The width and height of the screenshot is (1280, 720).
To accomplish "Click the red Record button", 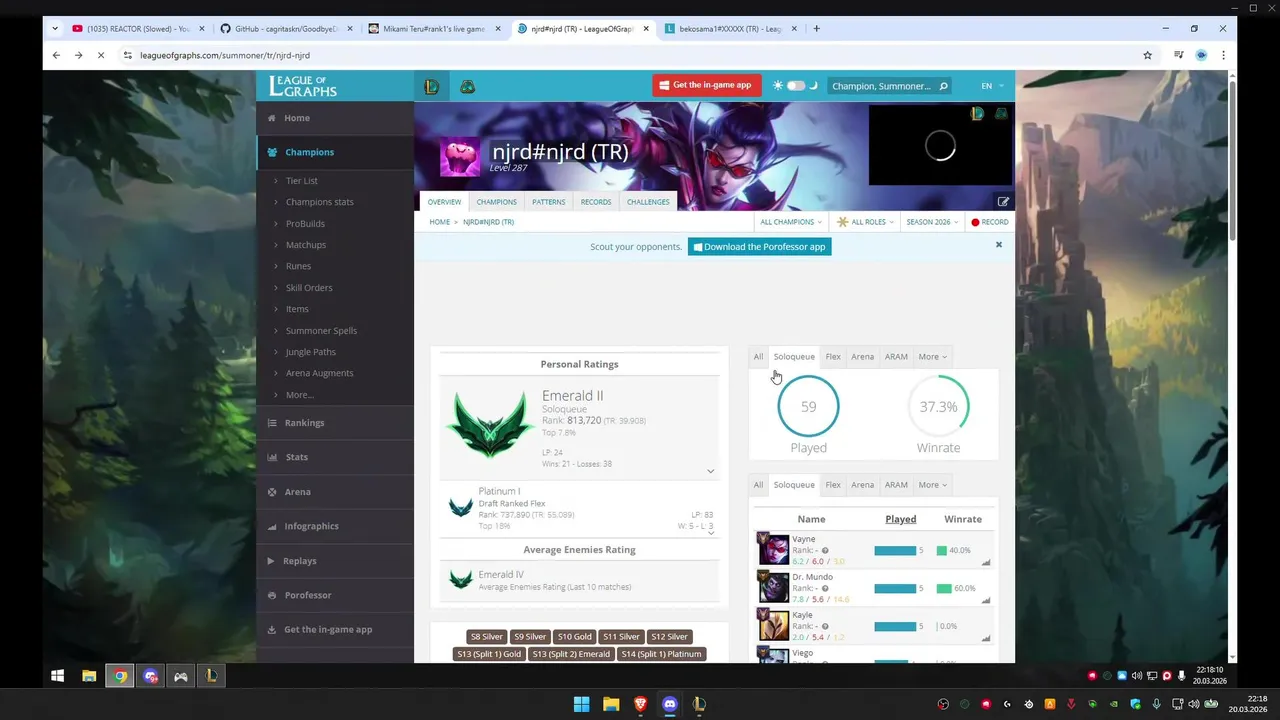I will [990, 222].
